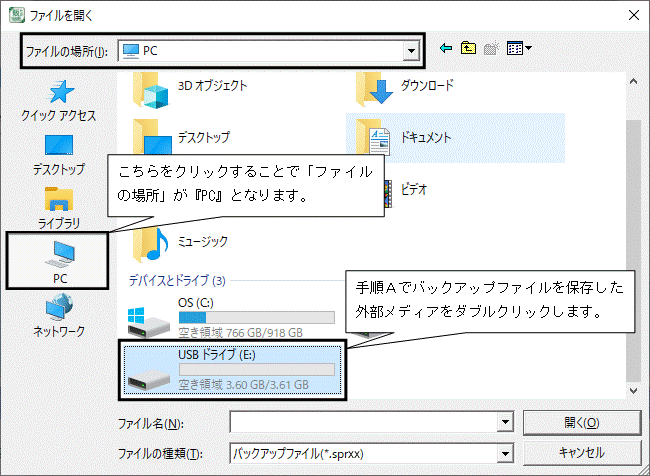Select PC in the places bar
Viewport: 650px width, 476px height.
[58, 261]
